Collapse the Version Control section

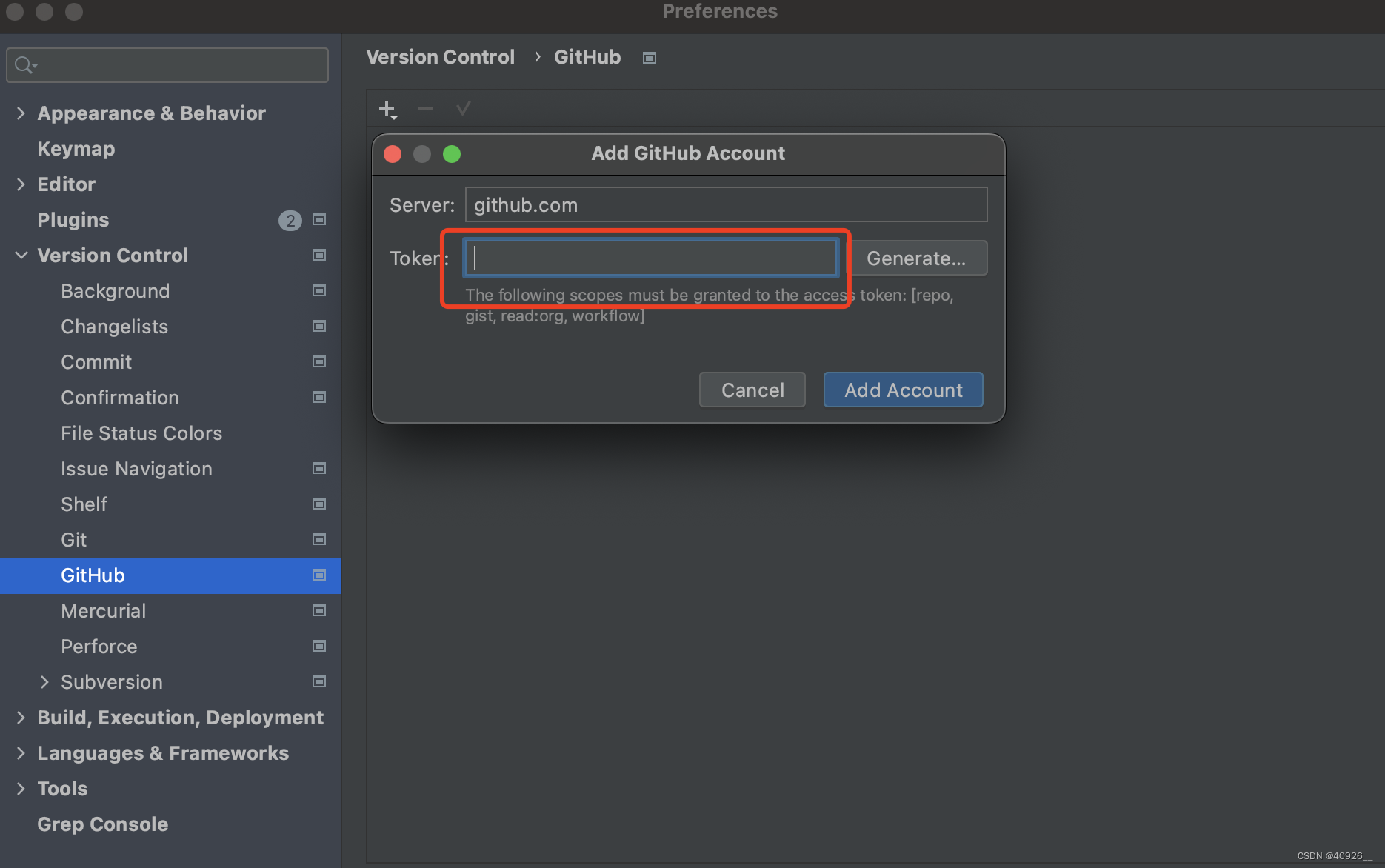pos(21,256)
